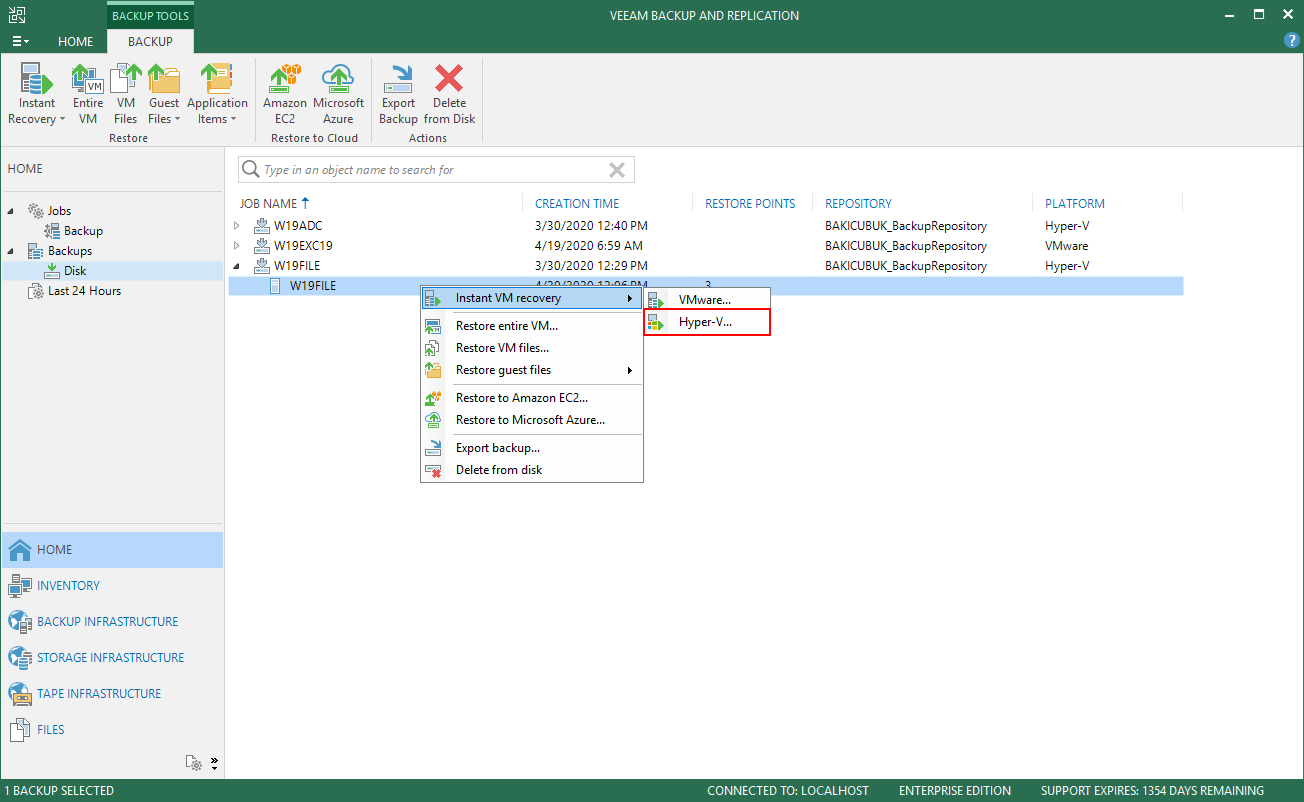Choose Restore to Amazon EC2... item
This screenshot has width=1304, height=802.
click(x=531, y=398)
